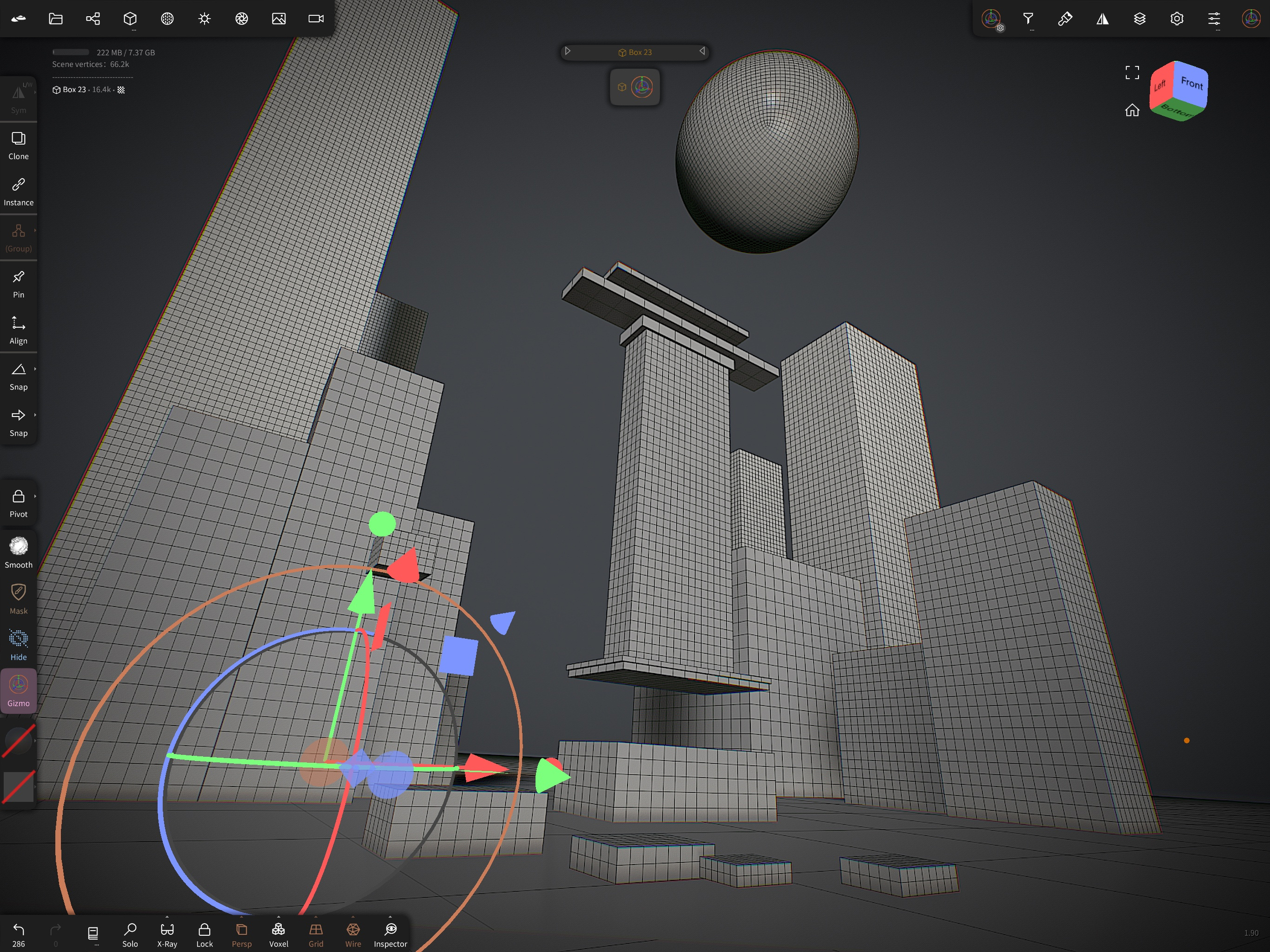Open the Inspector panel
Image resolution: width=1270 pixels, height=952 pixels.
pyautogui.click(x=391, y=934)
